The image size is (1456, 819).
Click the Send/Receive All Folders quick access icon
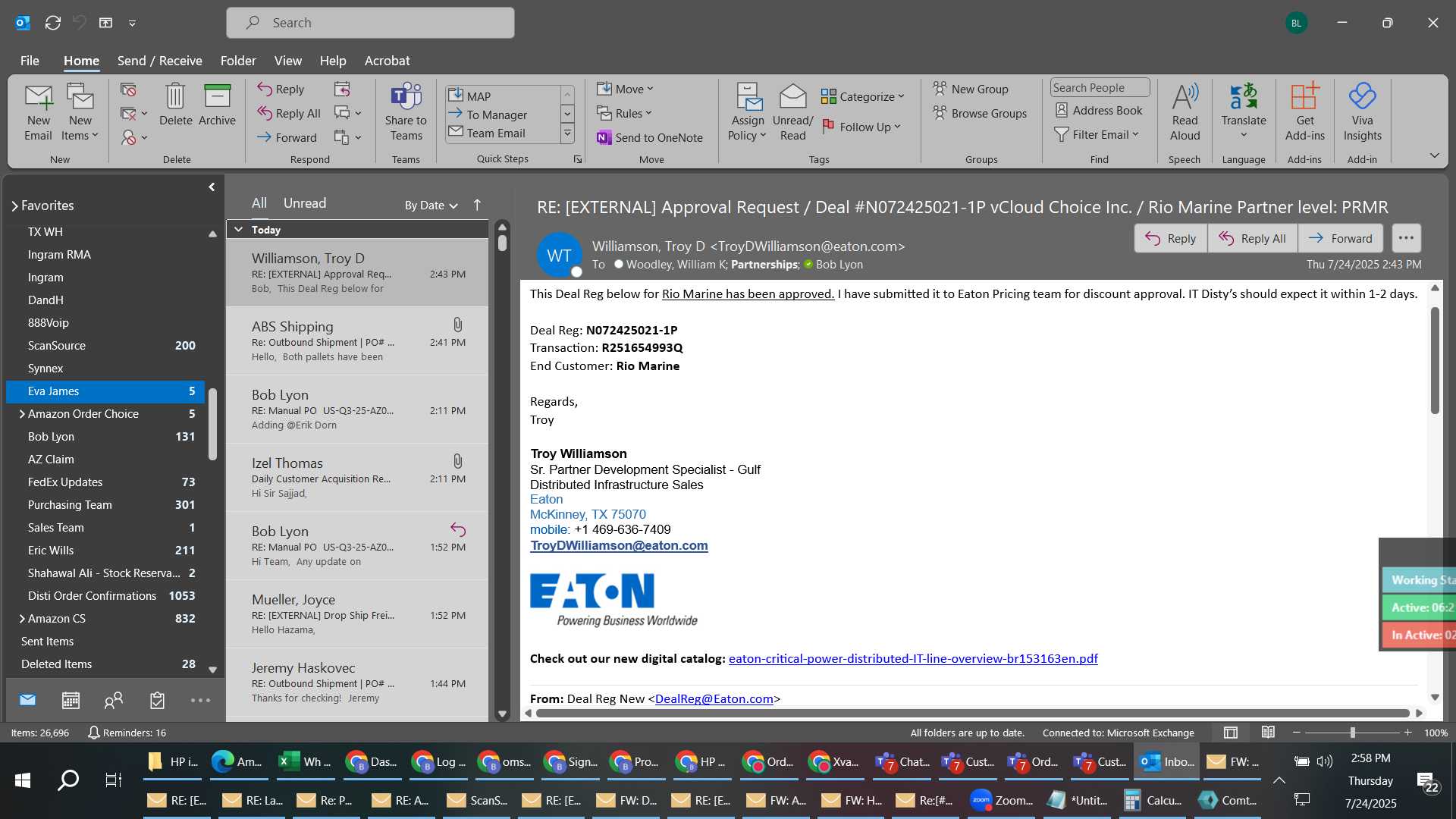tap(52, 23)
